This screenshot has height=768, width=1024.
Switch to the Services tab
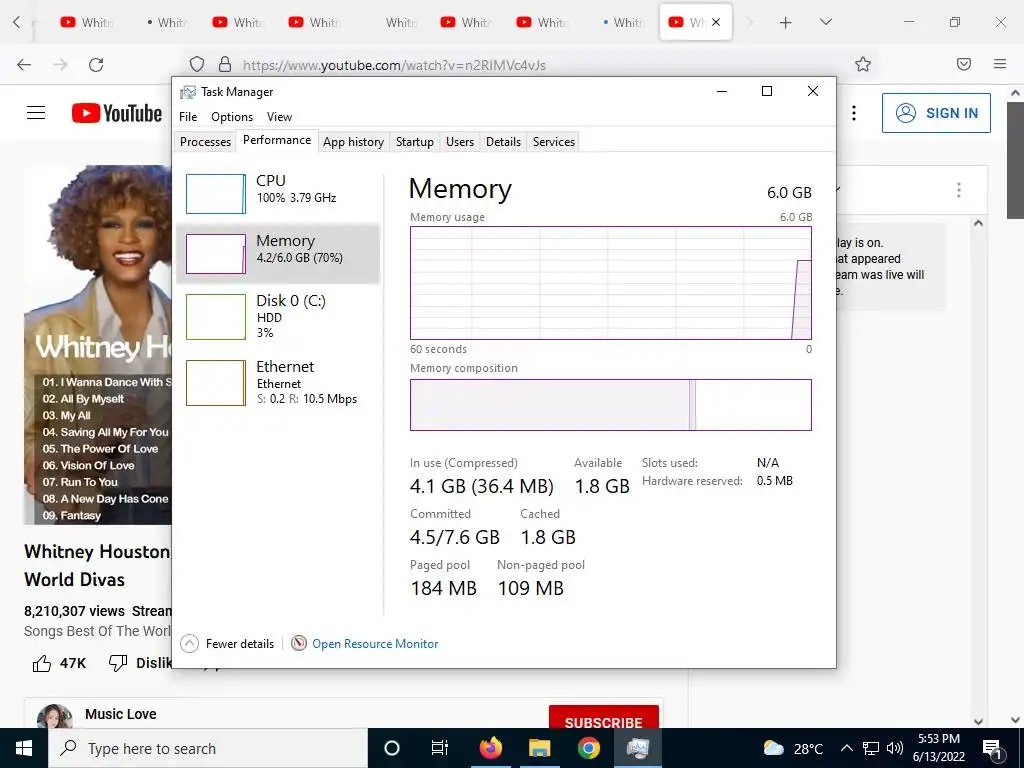(x=554, y=142)
